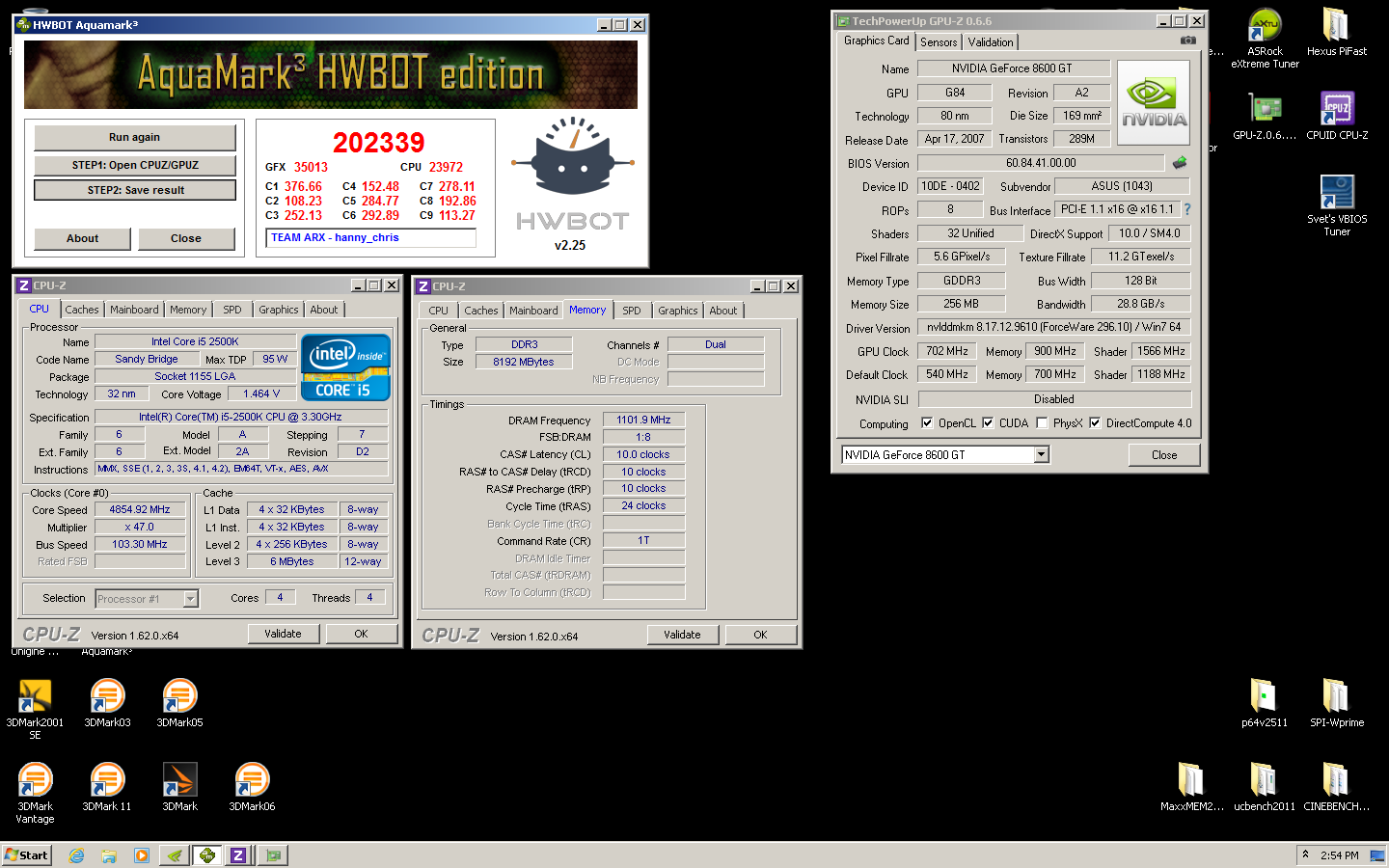Switch to the GPU-Z taskbar button

[273, 854]
